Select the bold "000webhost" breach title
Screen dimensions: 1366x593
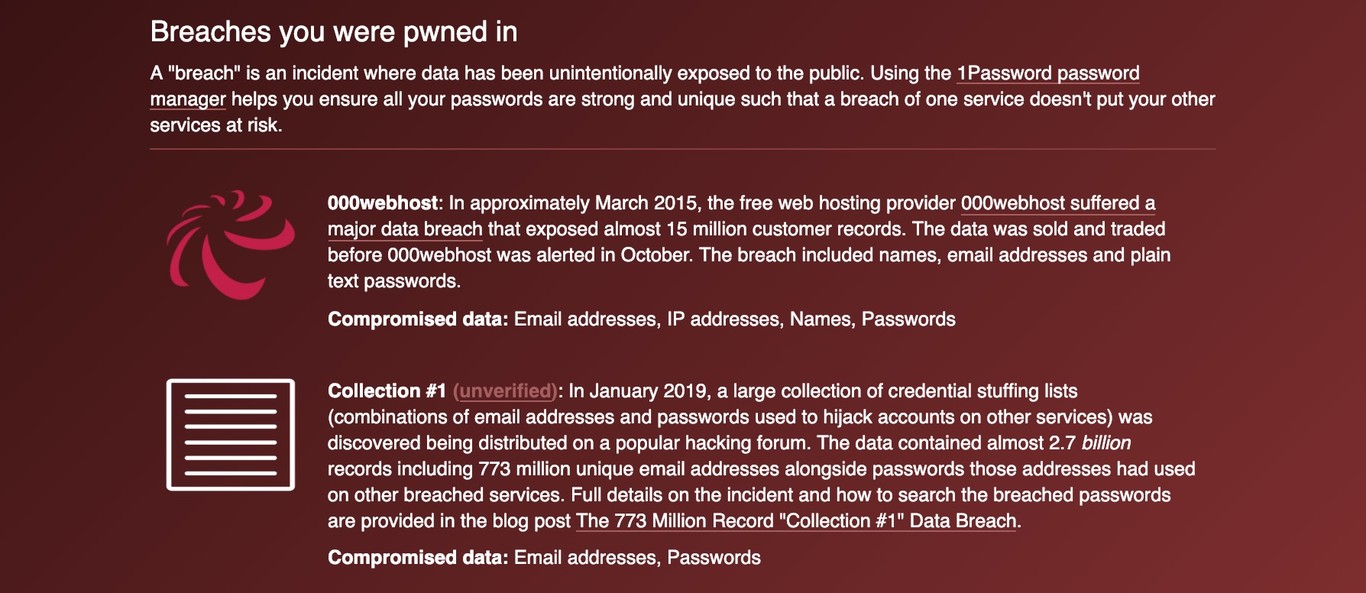pos(382,203)
